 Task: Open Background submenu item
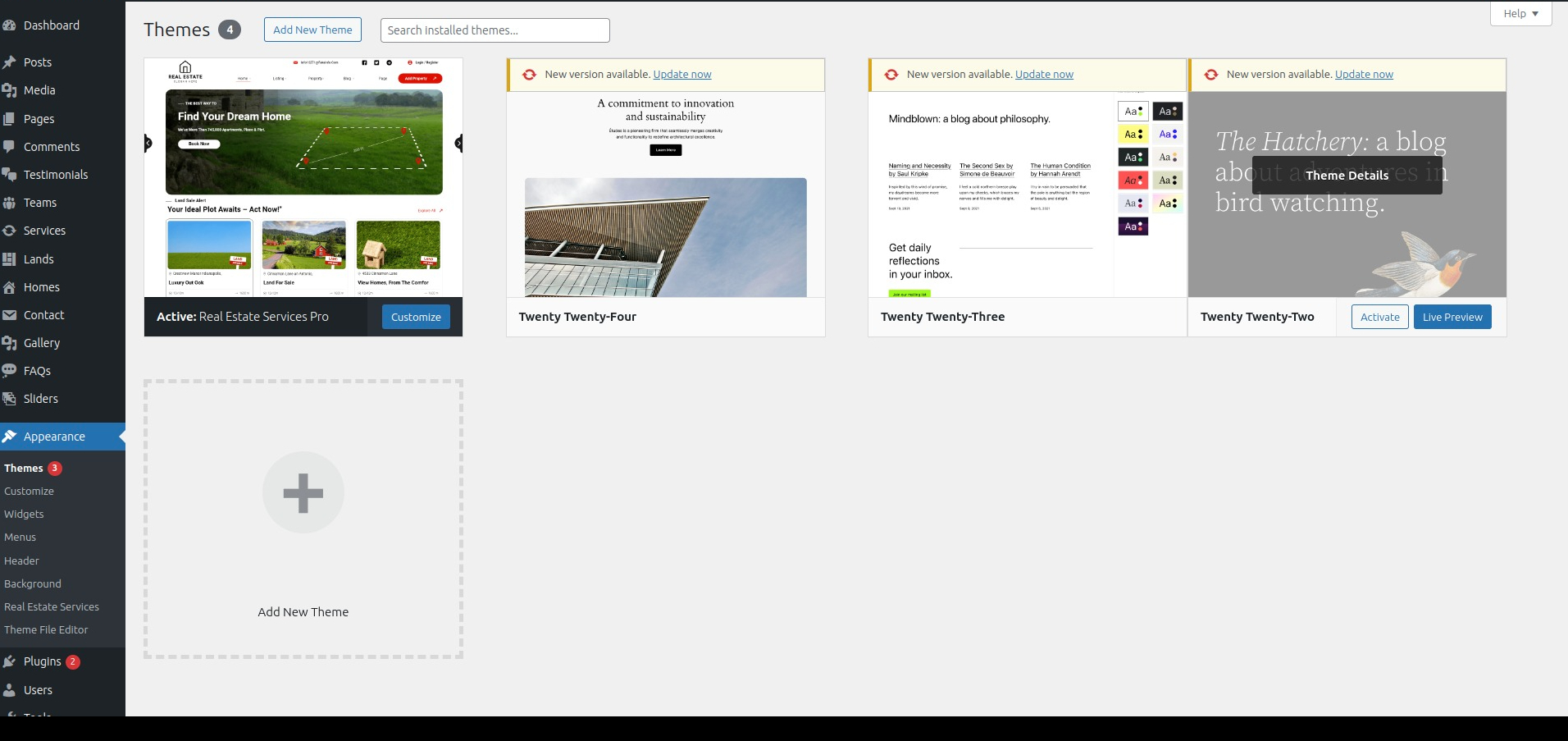point(33,583)
